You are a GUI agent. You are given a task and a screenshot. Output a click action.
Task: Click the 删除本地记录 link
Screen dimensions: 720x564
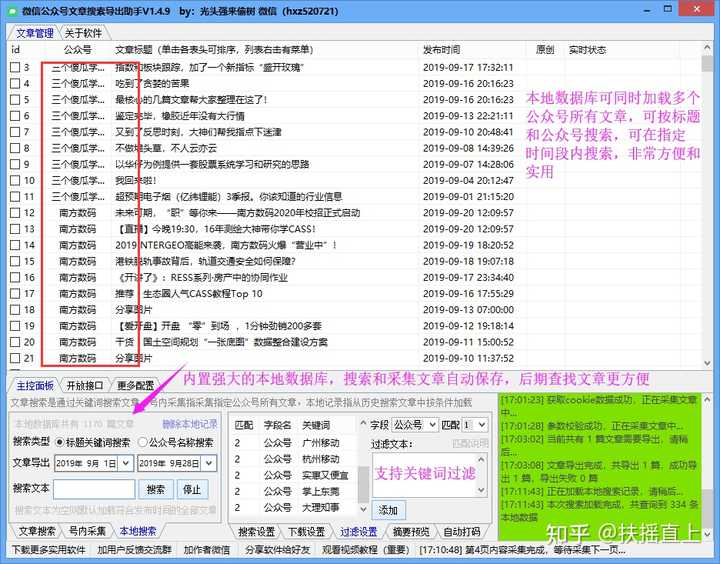pyautogui.click(x=189, y=424)
